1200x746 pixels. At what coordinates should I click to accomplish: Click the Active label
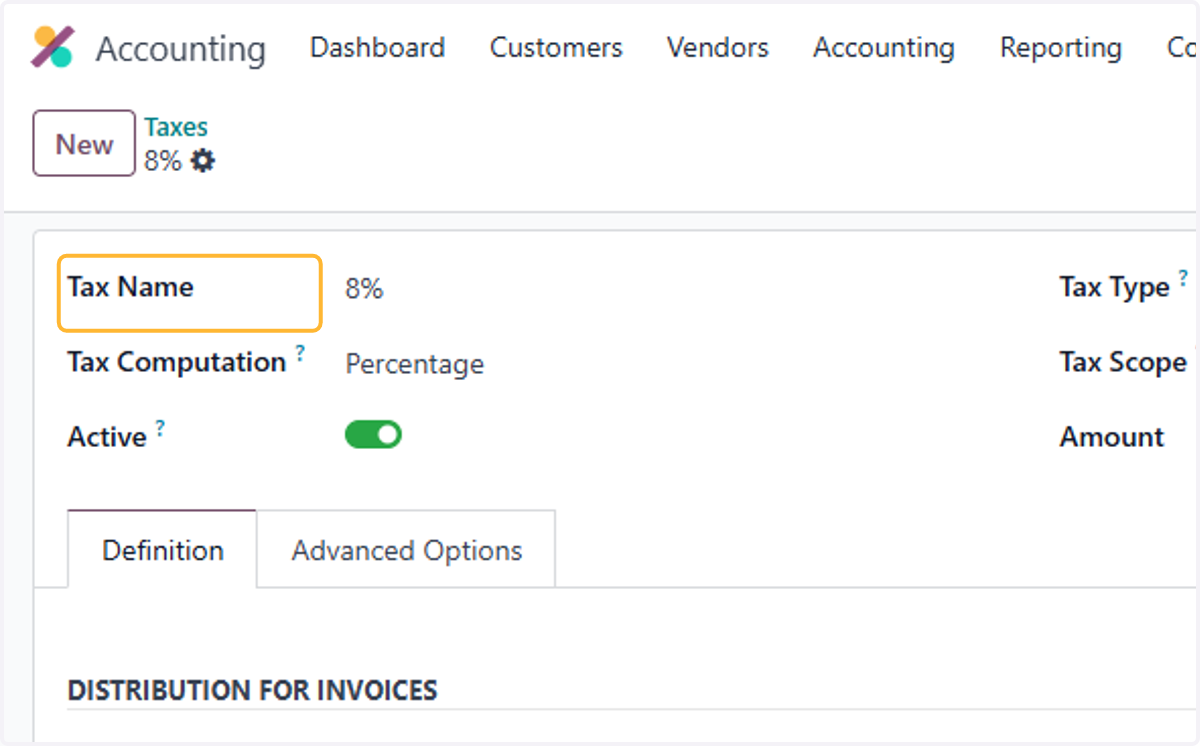pos(107,437)
